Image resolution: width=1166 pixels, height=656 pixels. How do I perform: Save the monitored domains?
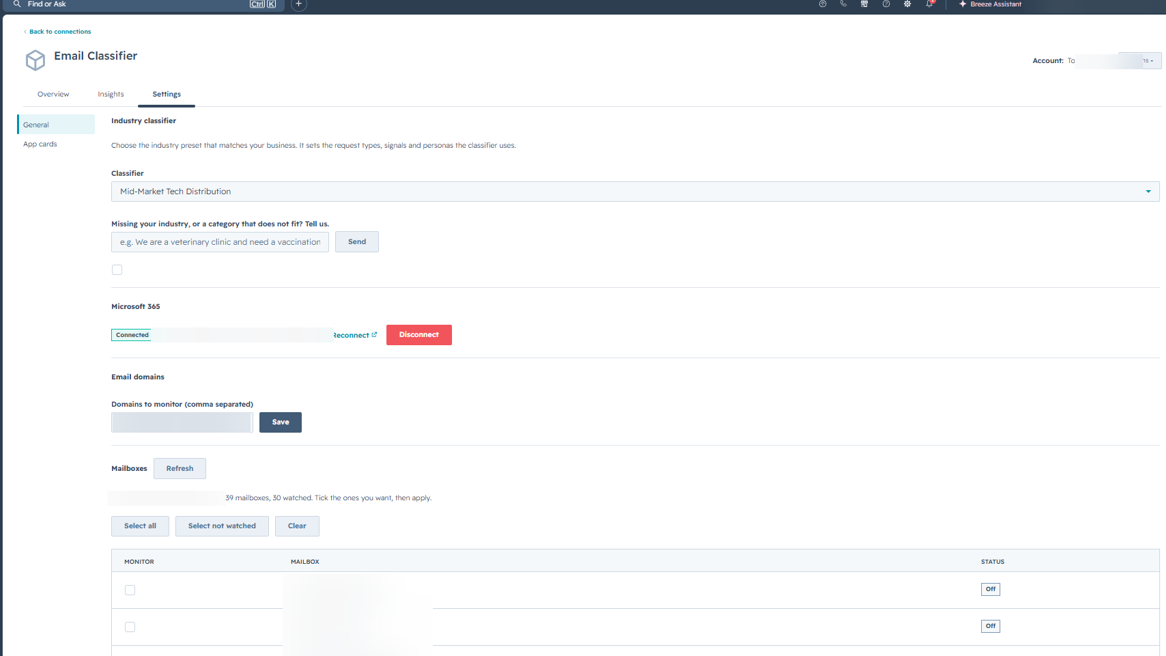[280, 422]
